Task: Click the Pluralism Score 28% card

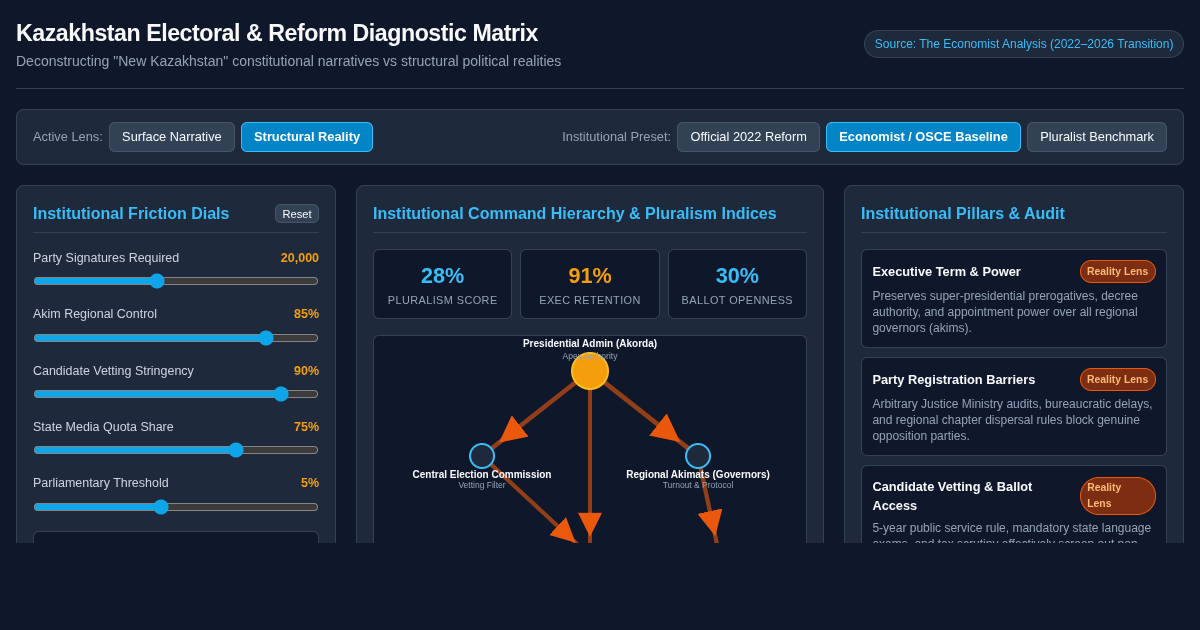Action: coord(442,284)
